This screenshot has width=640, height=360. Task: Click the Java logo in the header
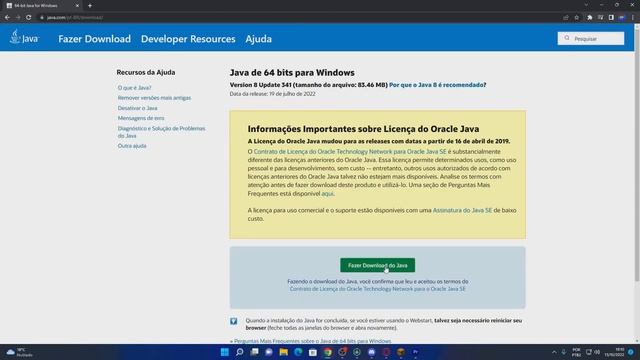[24, 38]
